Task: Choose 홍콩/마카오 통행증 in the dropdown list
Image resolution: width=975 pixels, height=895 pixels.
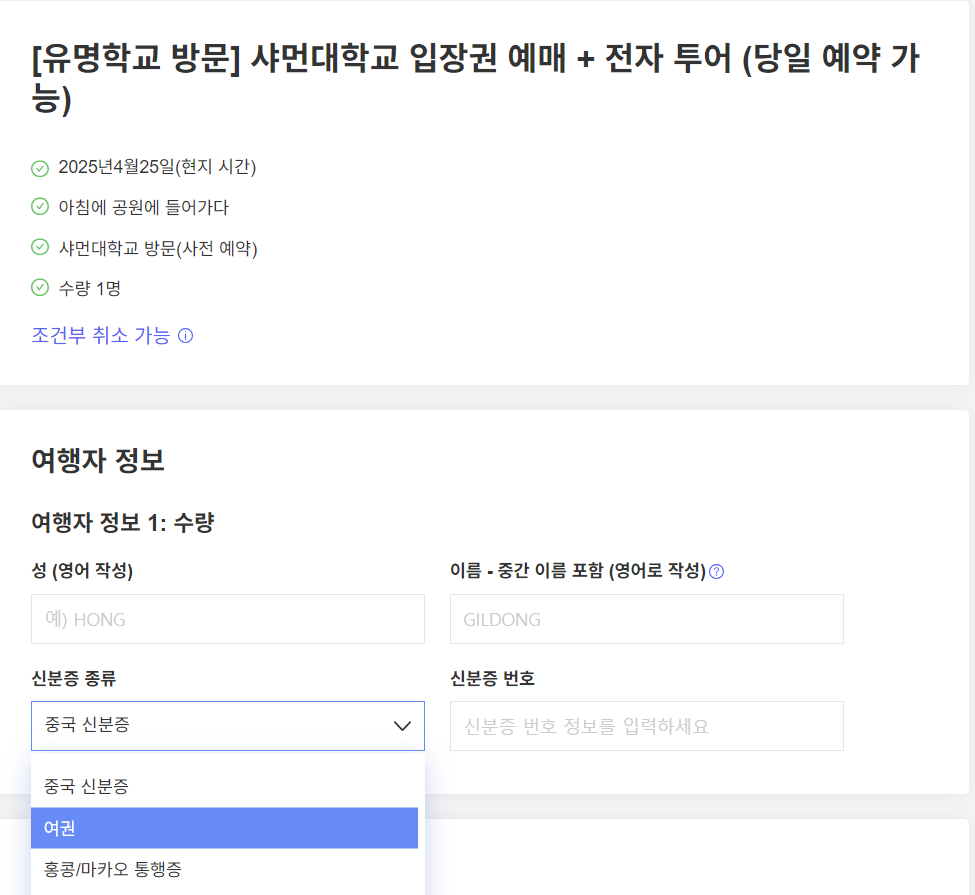Action: coord(225,870)
